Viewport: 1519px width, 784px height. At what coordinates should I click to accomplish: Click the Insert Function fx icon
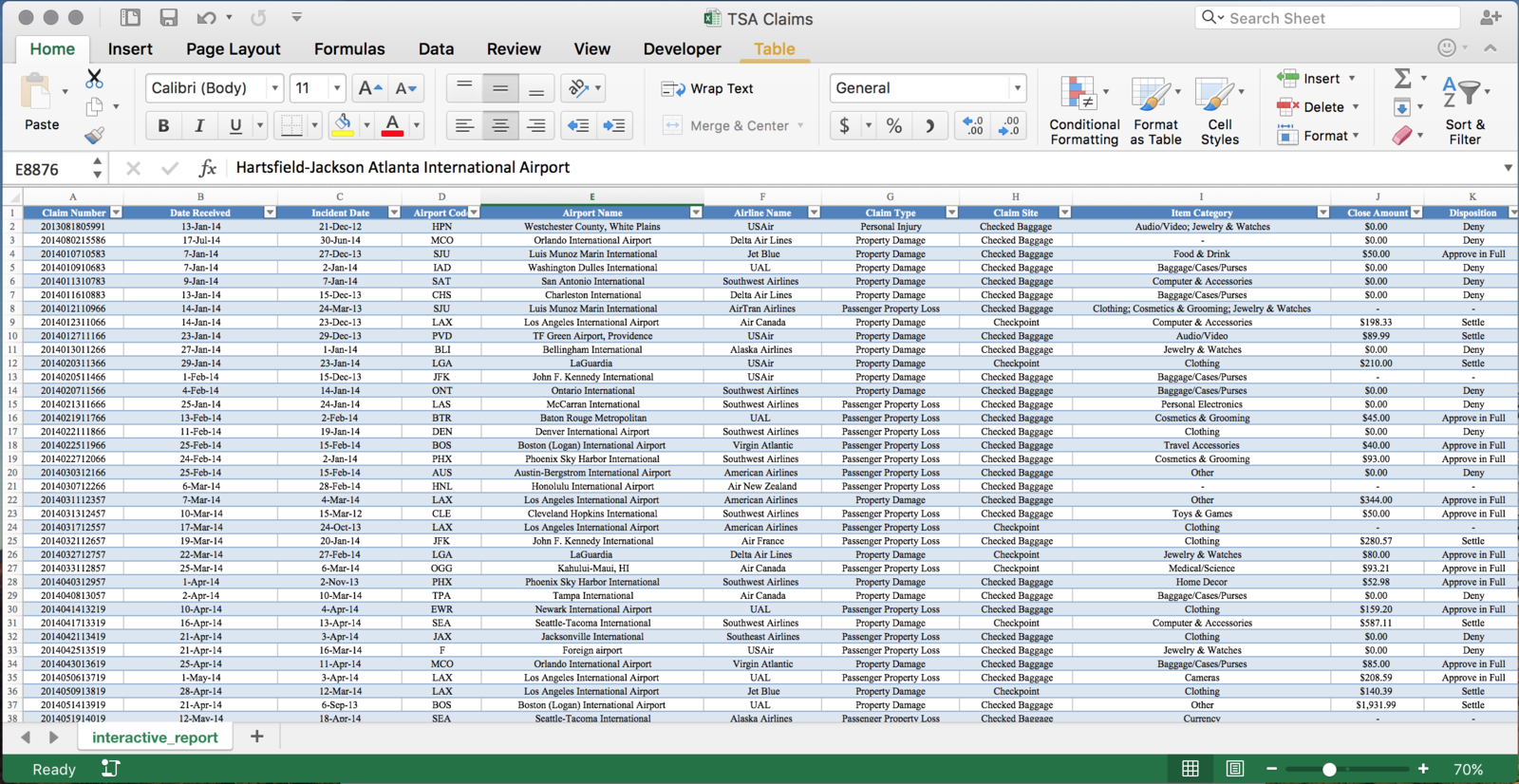[x=207, y=168]
